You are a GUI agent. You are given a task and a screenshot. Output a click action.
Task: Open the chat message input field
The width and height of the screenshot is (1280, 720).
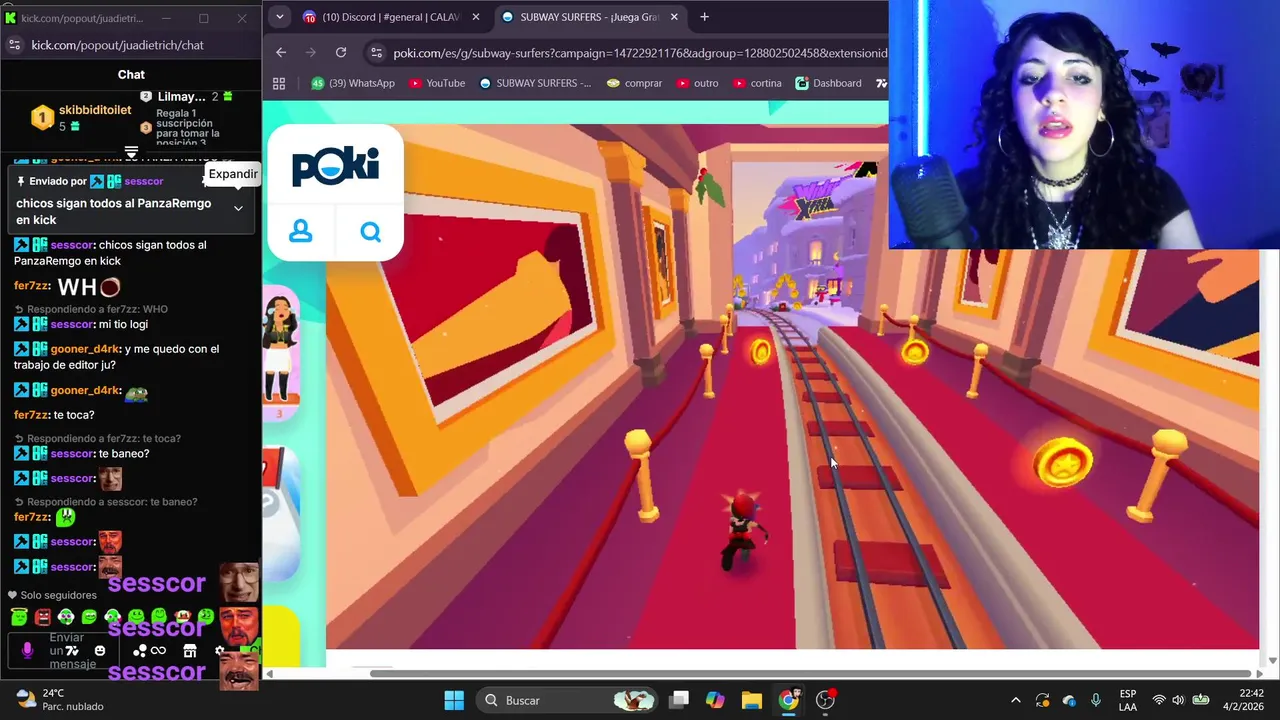pos(66,651)
